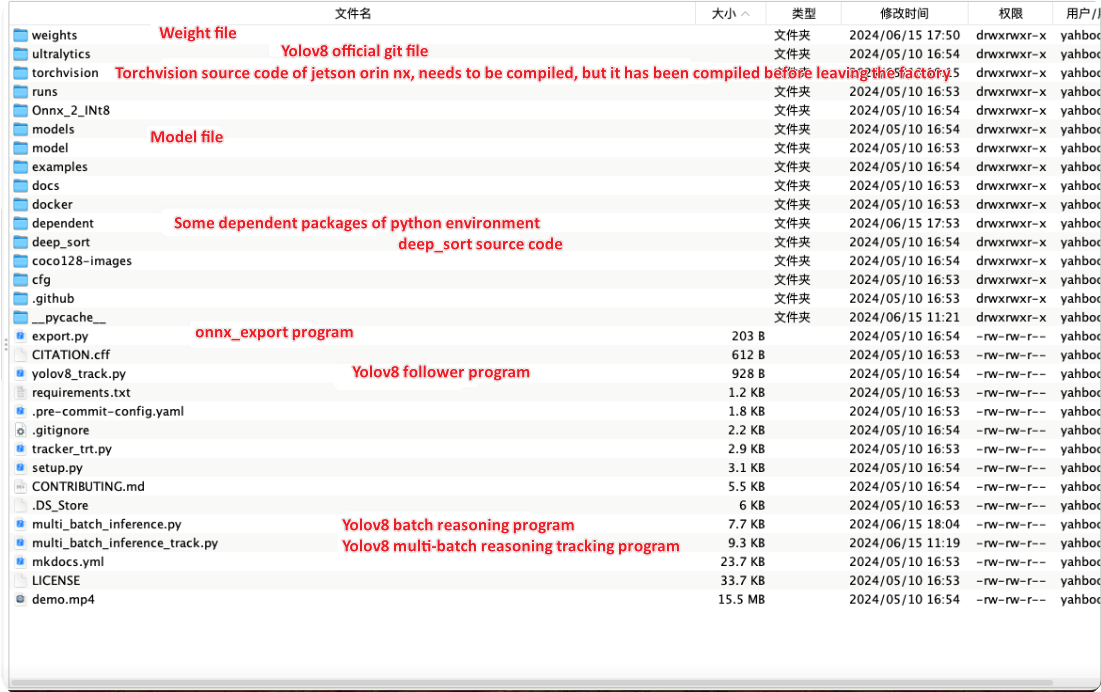This screenshot has width=1101, height=692.
Task: Sort by the 类型 type column header
Action: click(803, 13)
